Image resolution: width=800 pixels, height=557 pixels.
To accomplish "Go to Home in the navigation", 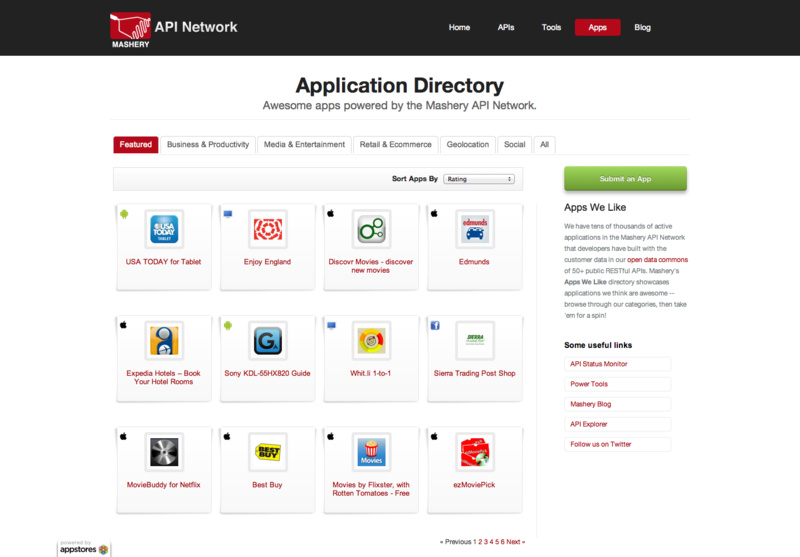I will click(459, 28).
